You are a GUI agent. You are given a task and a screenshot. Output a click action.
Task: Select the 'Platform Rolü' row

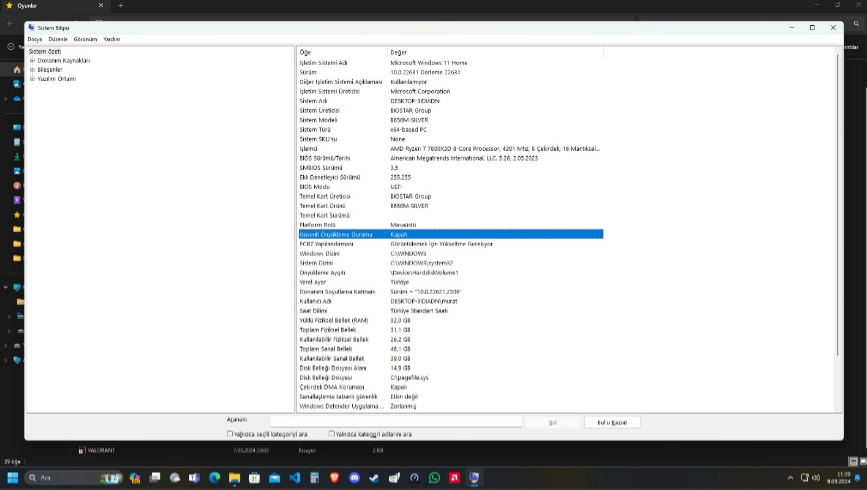[x=450, y=225]
